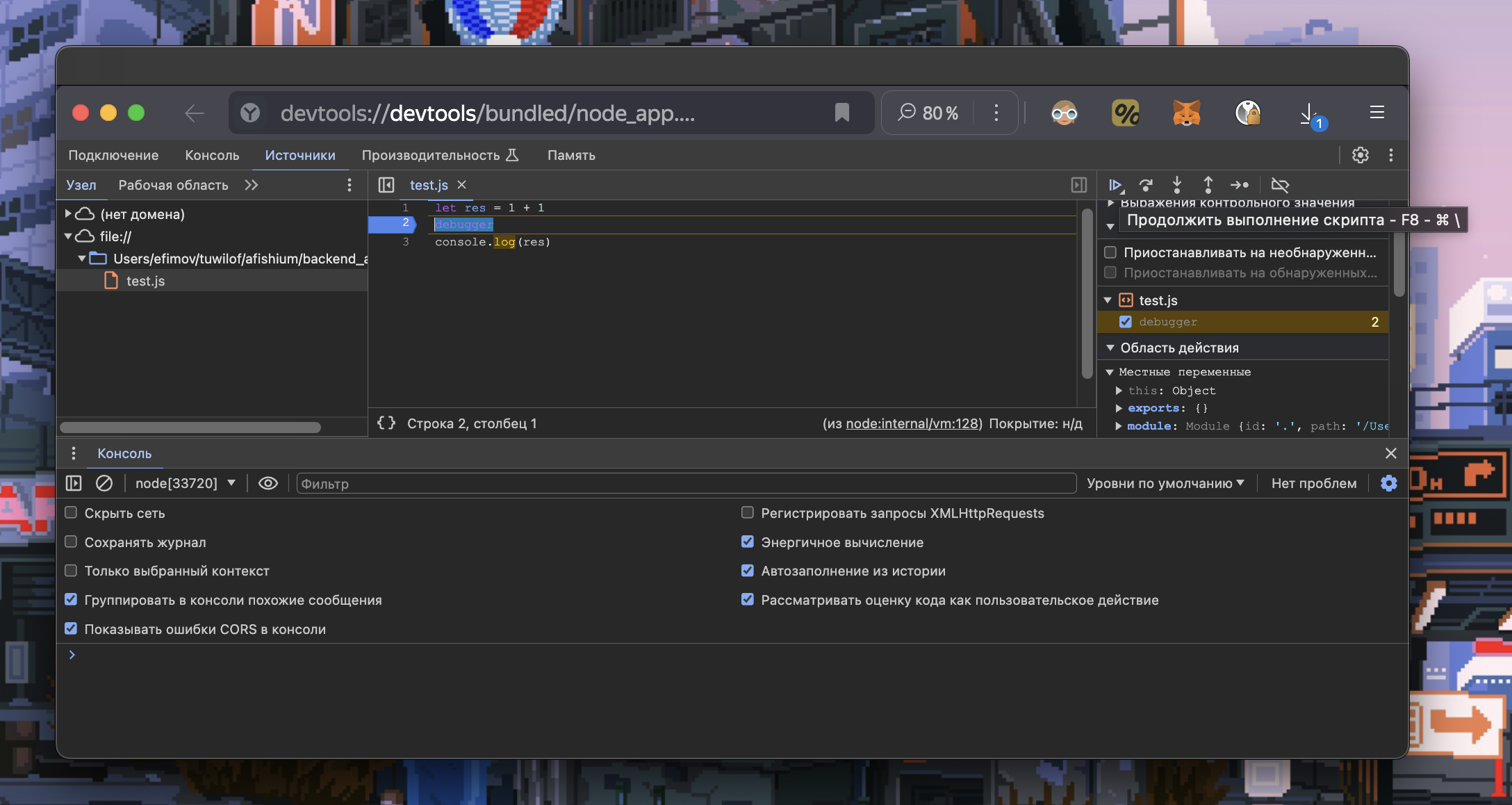Uncheck Автозаполнение из истории option

[748, 570]
